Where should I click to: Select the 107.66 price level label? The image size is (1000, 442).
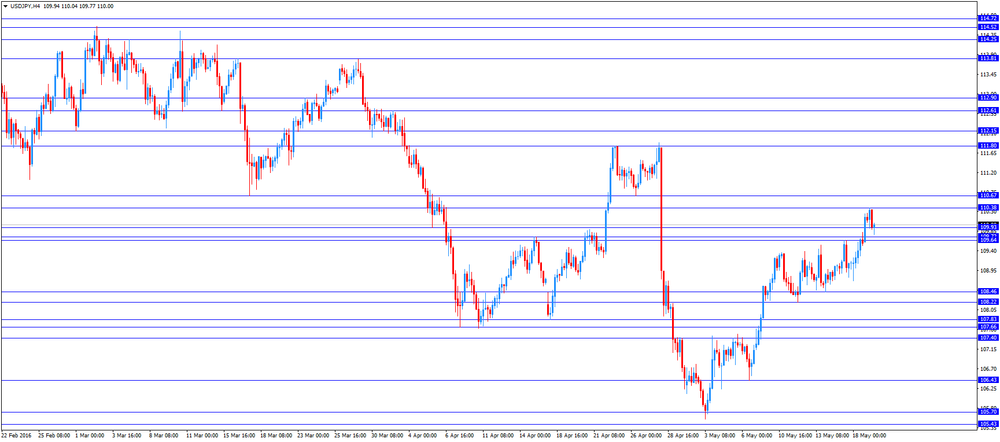pyautogui.click(x=988, y=327)
